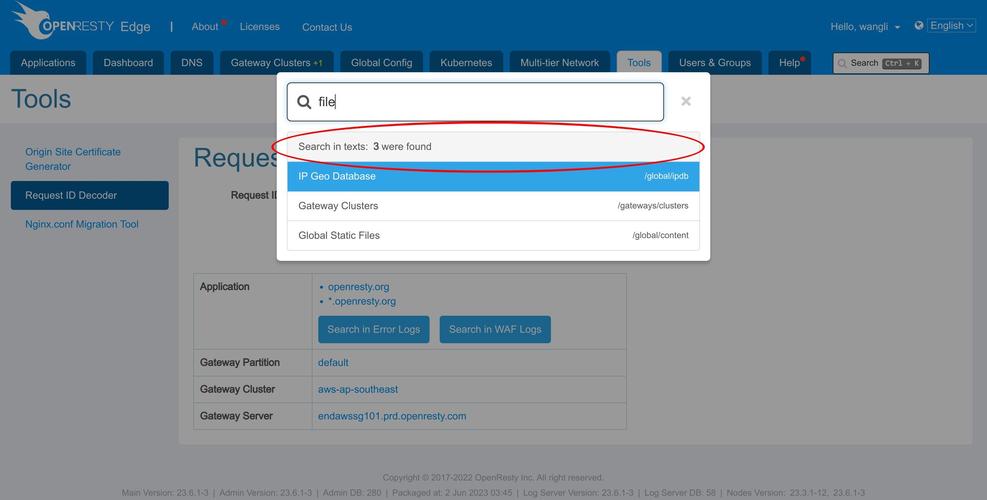The width and height of the screenshot is (987, 500).
Task: Open the Help tab
Action: (x=790, y=63)
